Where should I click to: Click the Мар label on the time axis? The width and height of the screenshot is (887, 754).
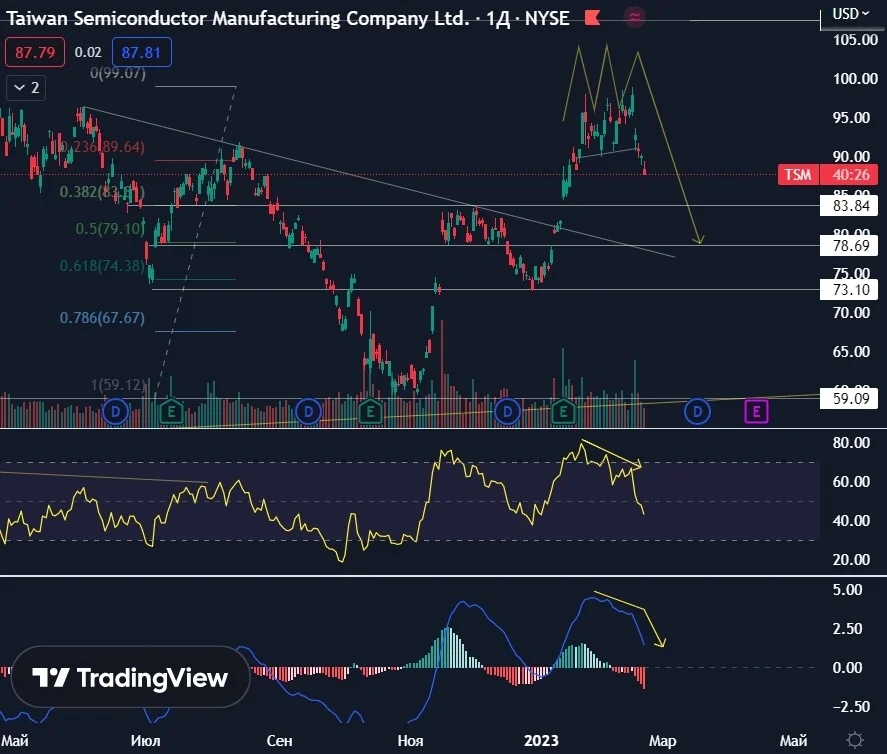(x=662, y=740)
